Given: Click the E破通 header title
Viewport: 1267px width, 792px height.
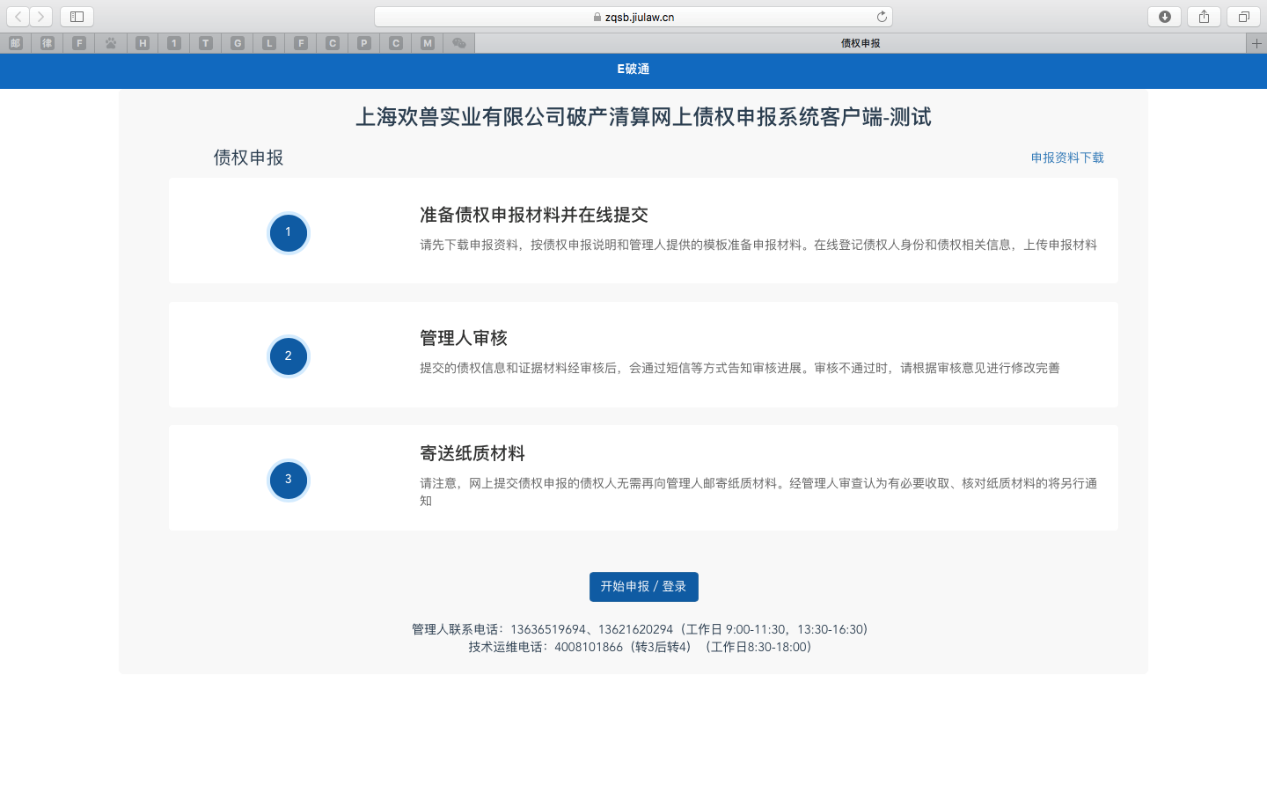Looking at the screenshot, I should (633, 69).
